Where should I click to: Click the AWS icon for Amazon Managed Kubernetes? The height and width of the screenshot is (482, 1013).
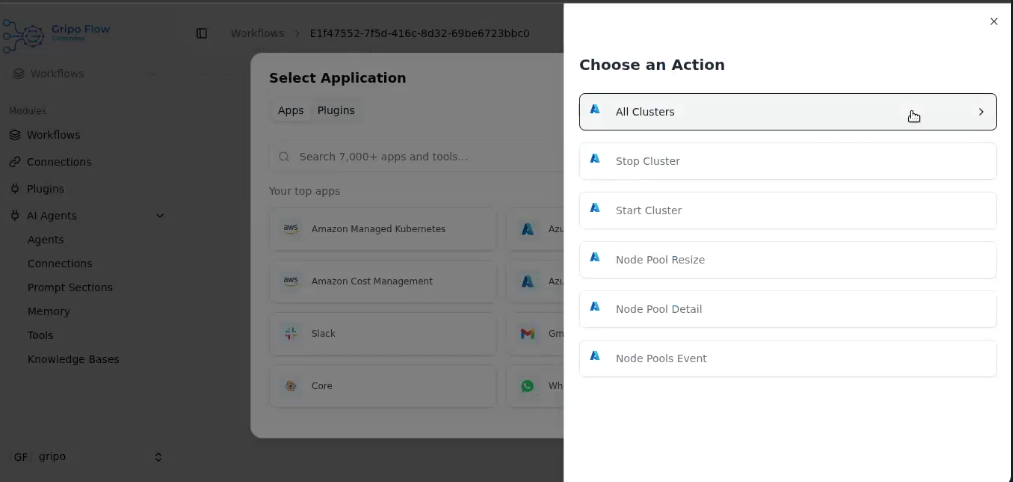pyautogui.click(x=291, y=229)
